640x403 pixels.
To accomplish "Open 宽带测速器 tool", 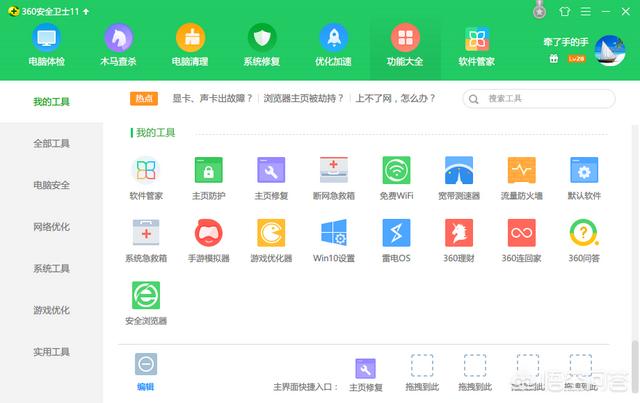I will 459,178.
